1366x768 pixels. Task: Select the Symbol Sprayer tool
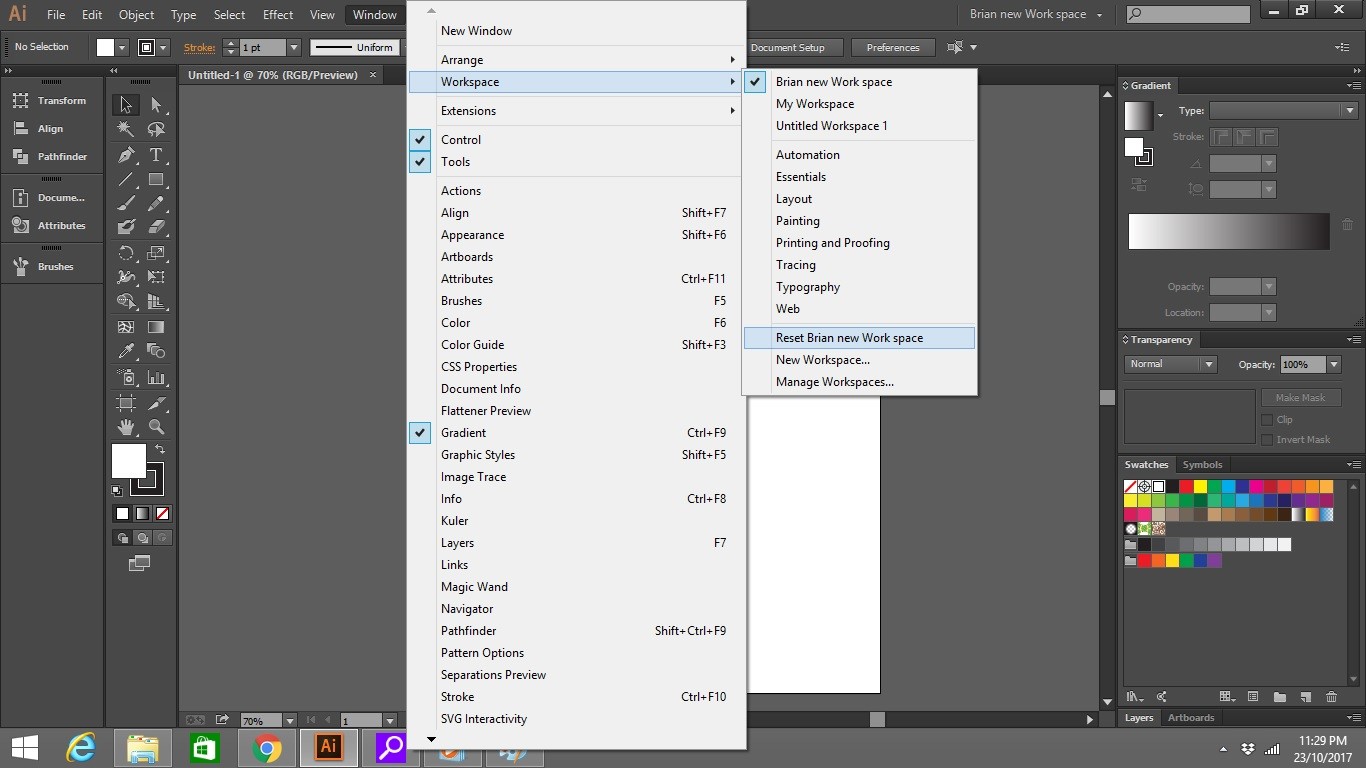click(x=126, y=377)
